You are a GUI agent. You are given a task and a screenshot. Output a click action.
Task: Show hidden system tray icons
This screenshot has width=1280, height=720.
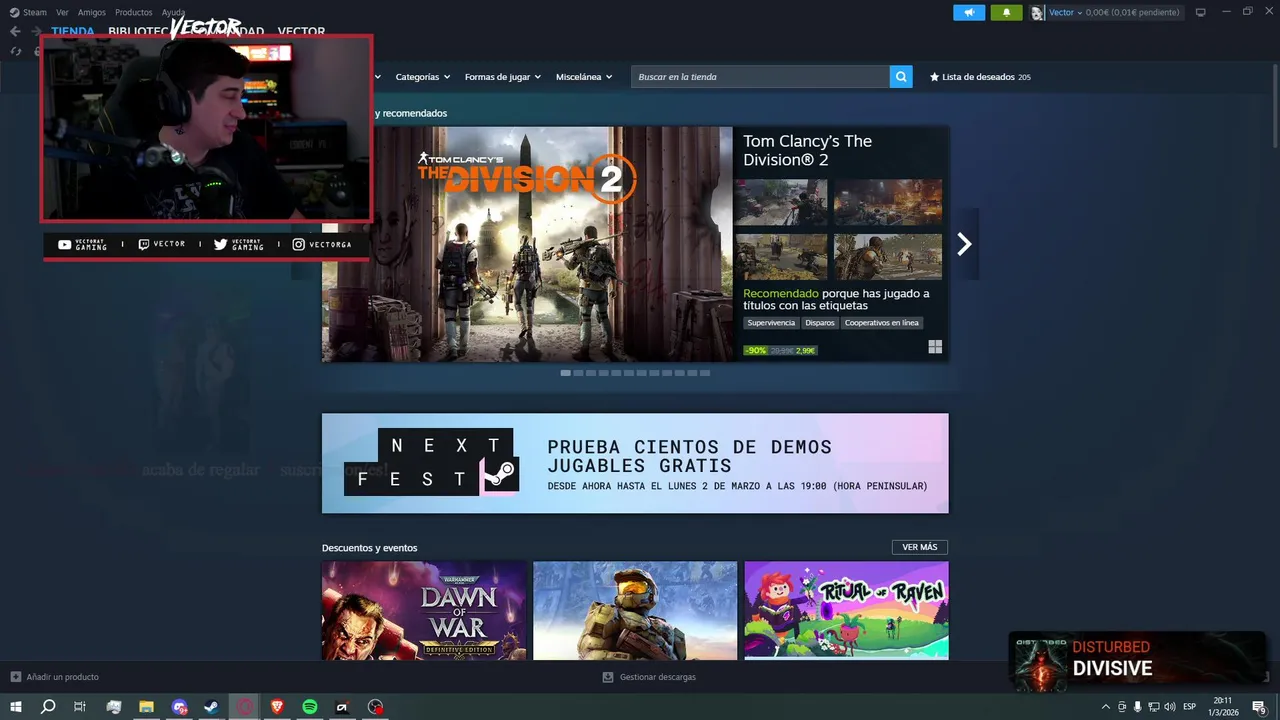[x=1105, y=707]
